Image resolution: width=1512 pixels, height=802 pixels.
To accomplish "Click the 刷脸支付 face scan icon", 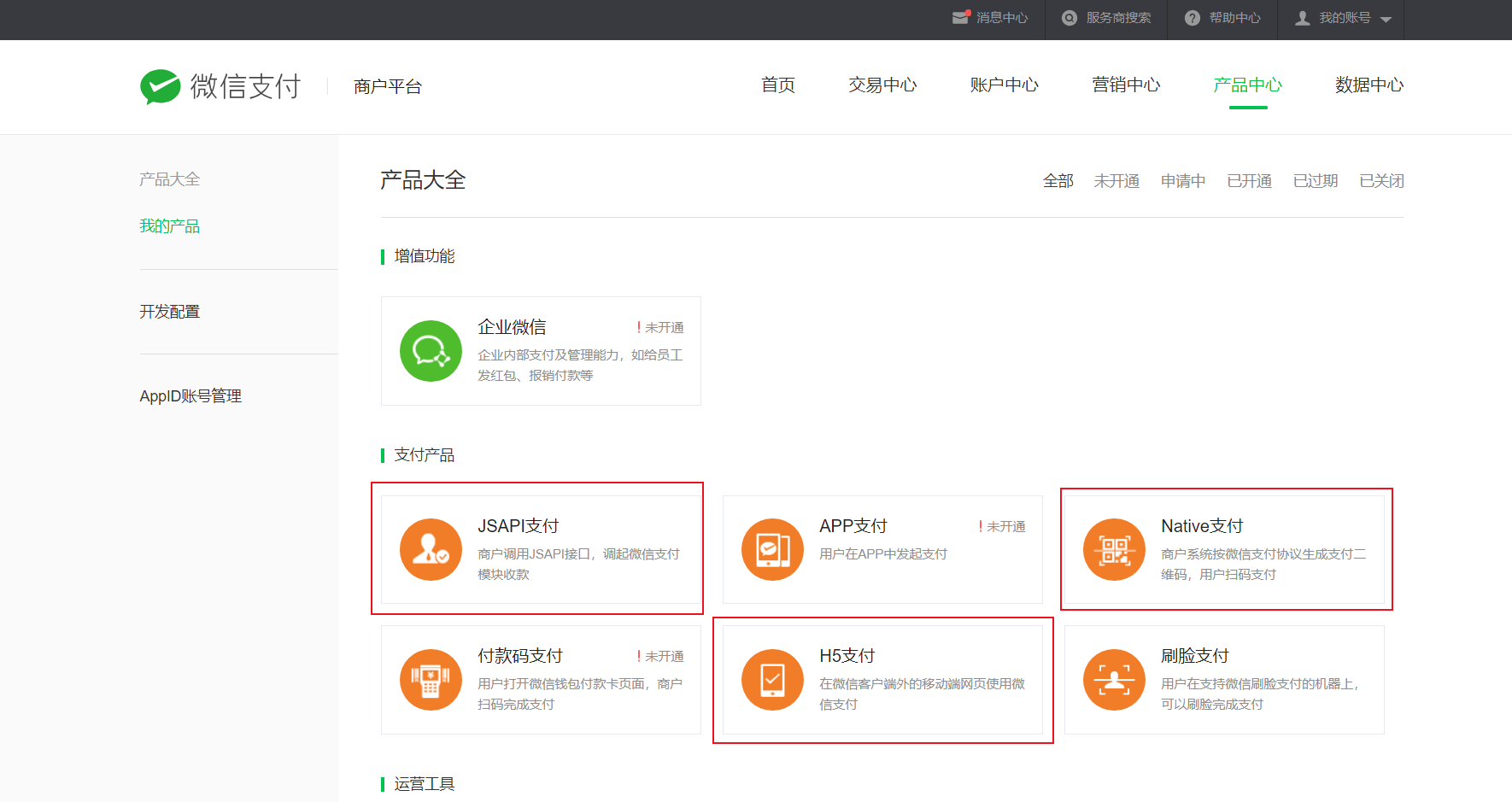I will pos(1114,680).
